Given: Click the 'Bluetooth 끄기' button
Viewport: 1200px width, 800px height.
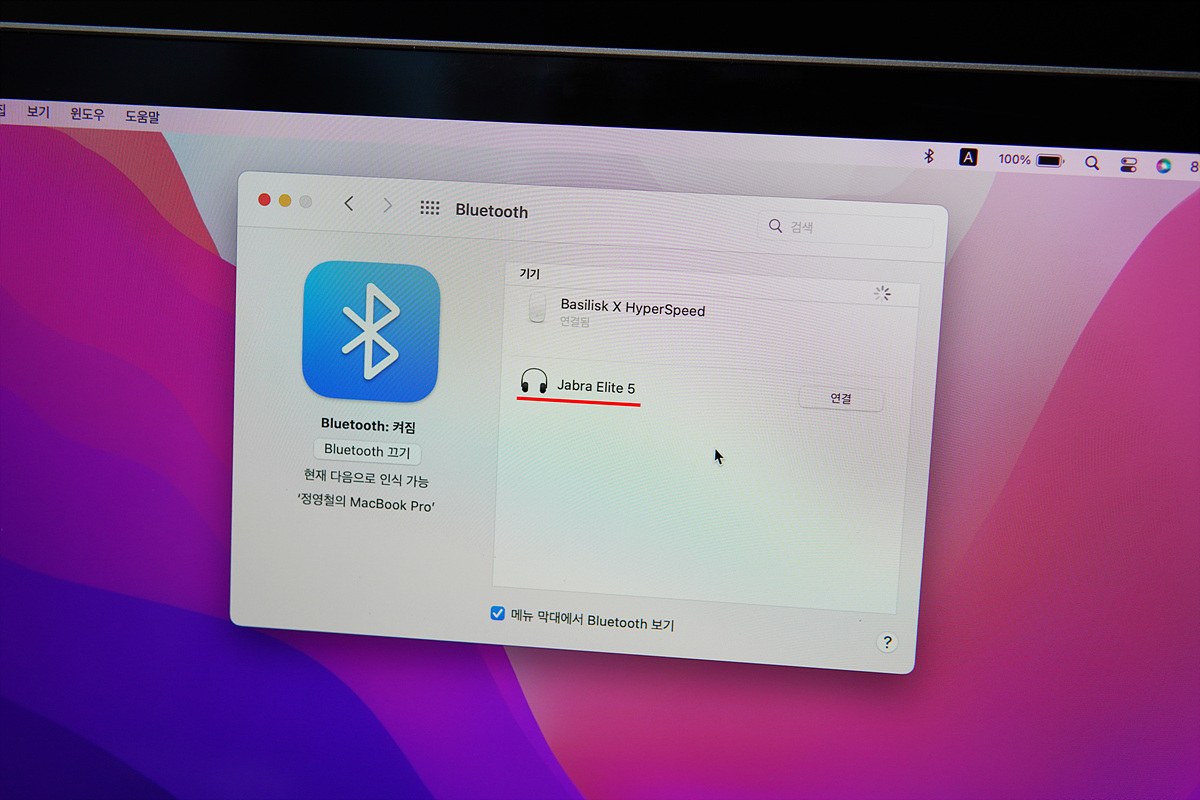Looking at the screenshot, I should click(x=367, y=451).
